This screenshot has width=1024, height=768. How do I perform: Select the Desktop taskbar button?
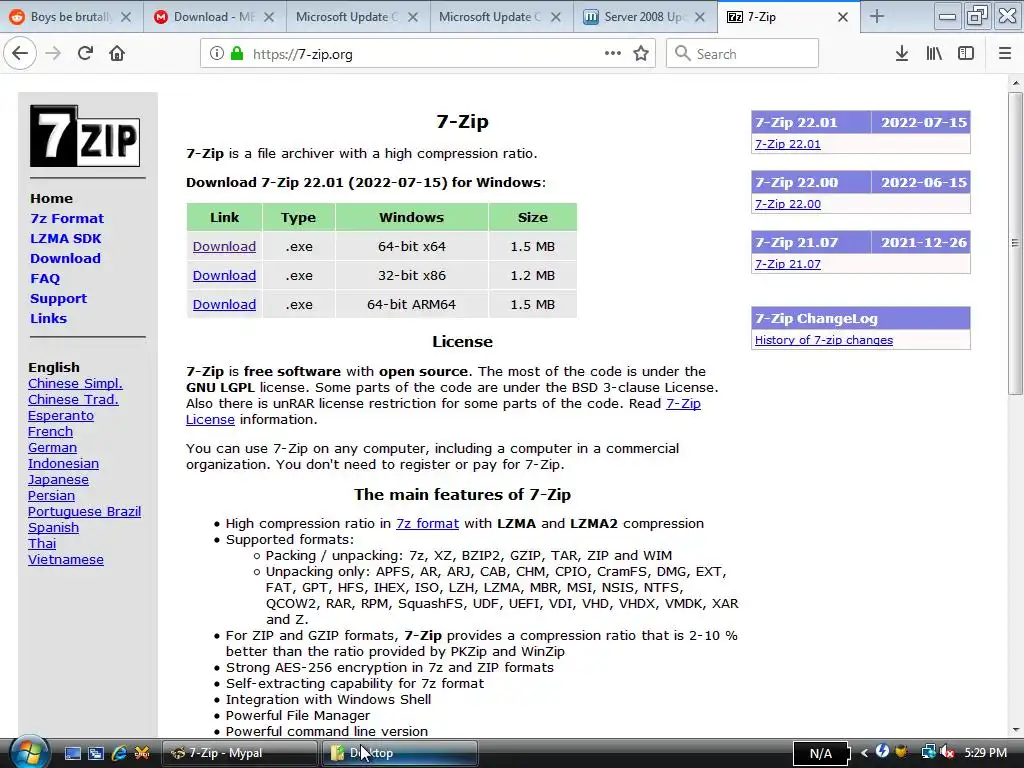[400, 753]
